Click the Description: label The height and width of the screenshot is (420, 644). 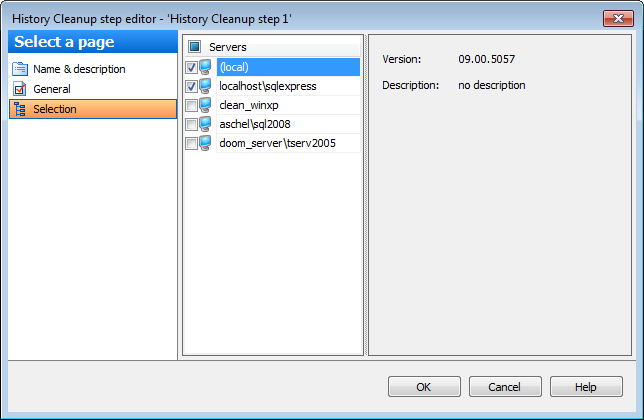point(410,85)
